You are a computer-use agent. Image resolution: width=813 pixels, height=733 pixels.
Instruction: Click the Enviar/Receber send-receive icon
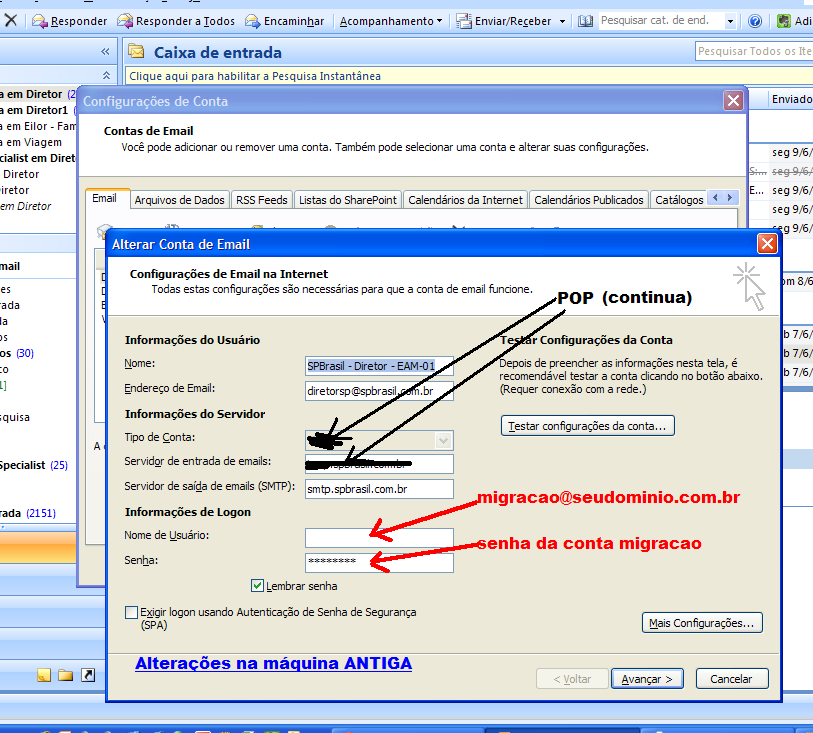[465, 21]
